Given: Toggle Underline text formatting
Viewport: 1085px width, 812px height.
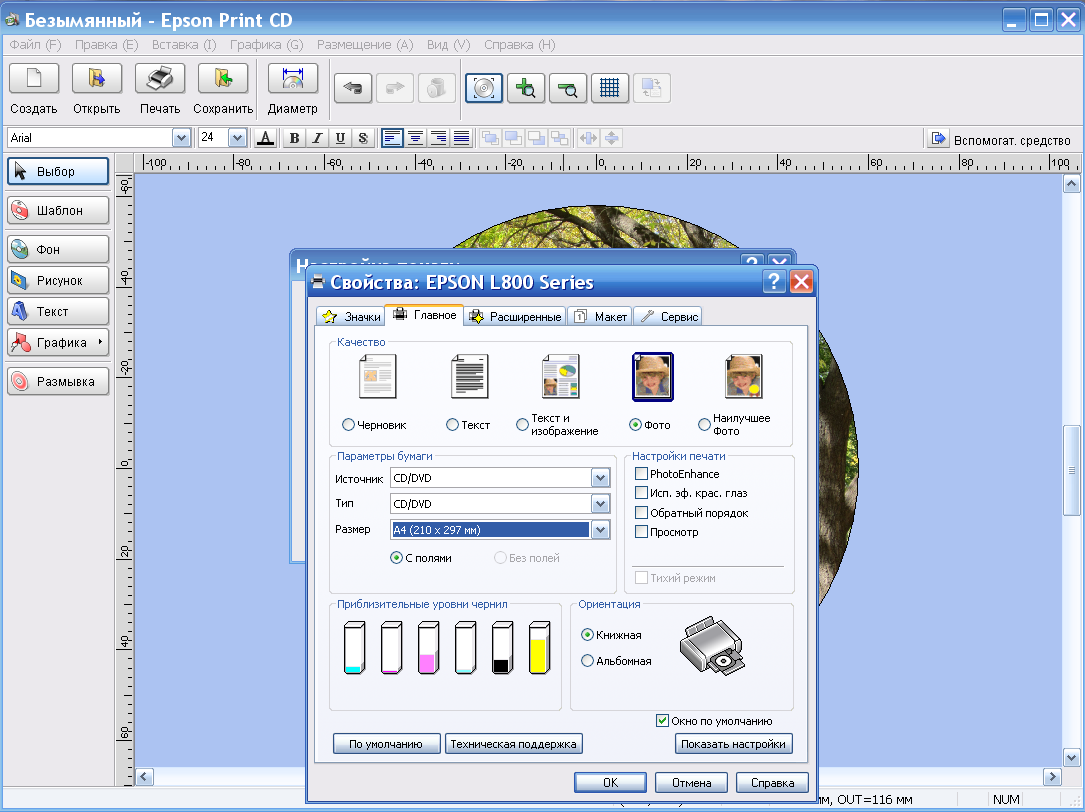Looking at the screenshot, I should point(340,138).
